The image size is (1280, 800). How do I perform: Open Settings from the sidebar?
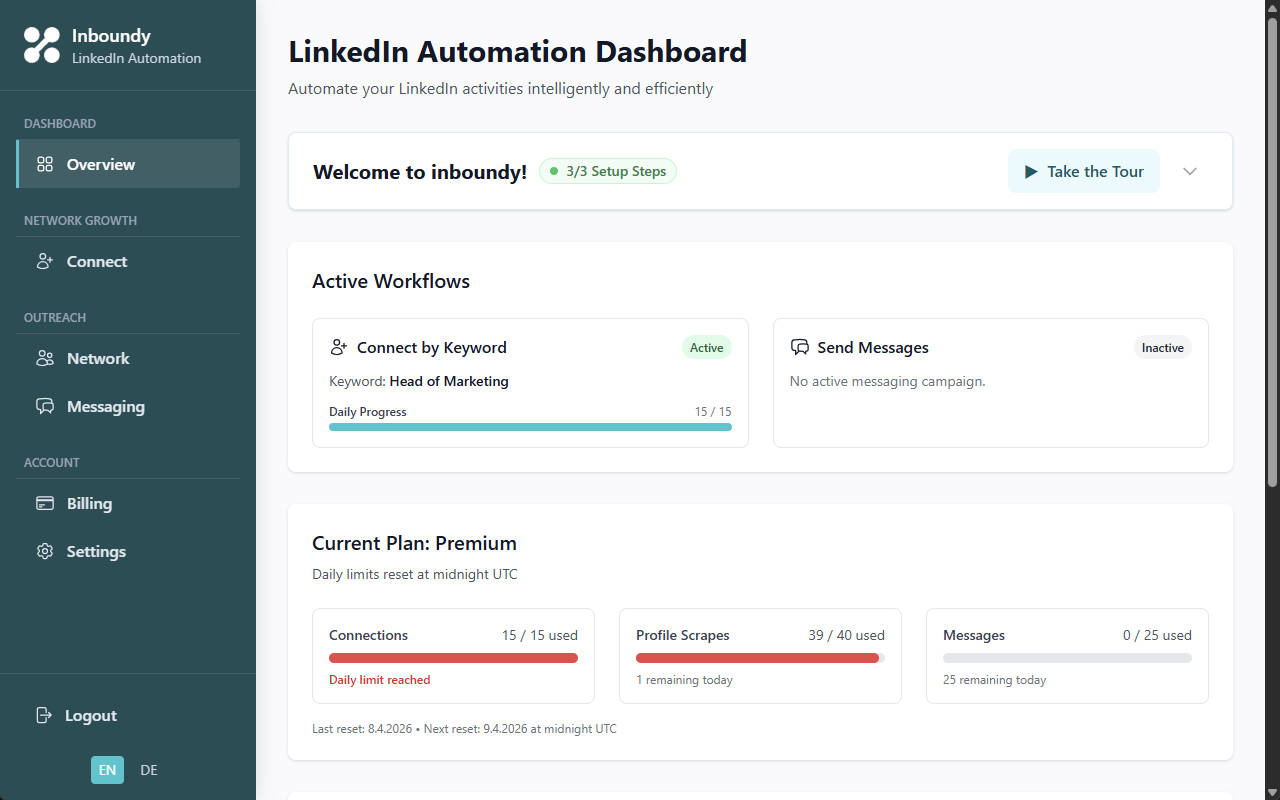pyautogui.click(x=128, y=551)
